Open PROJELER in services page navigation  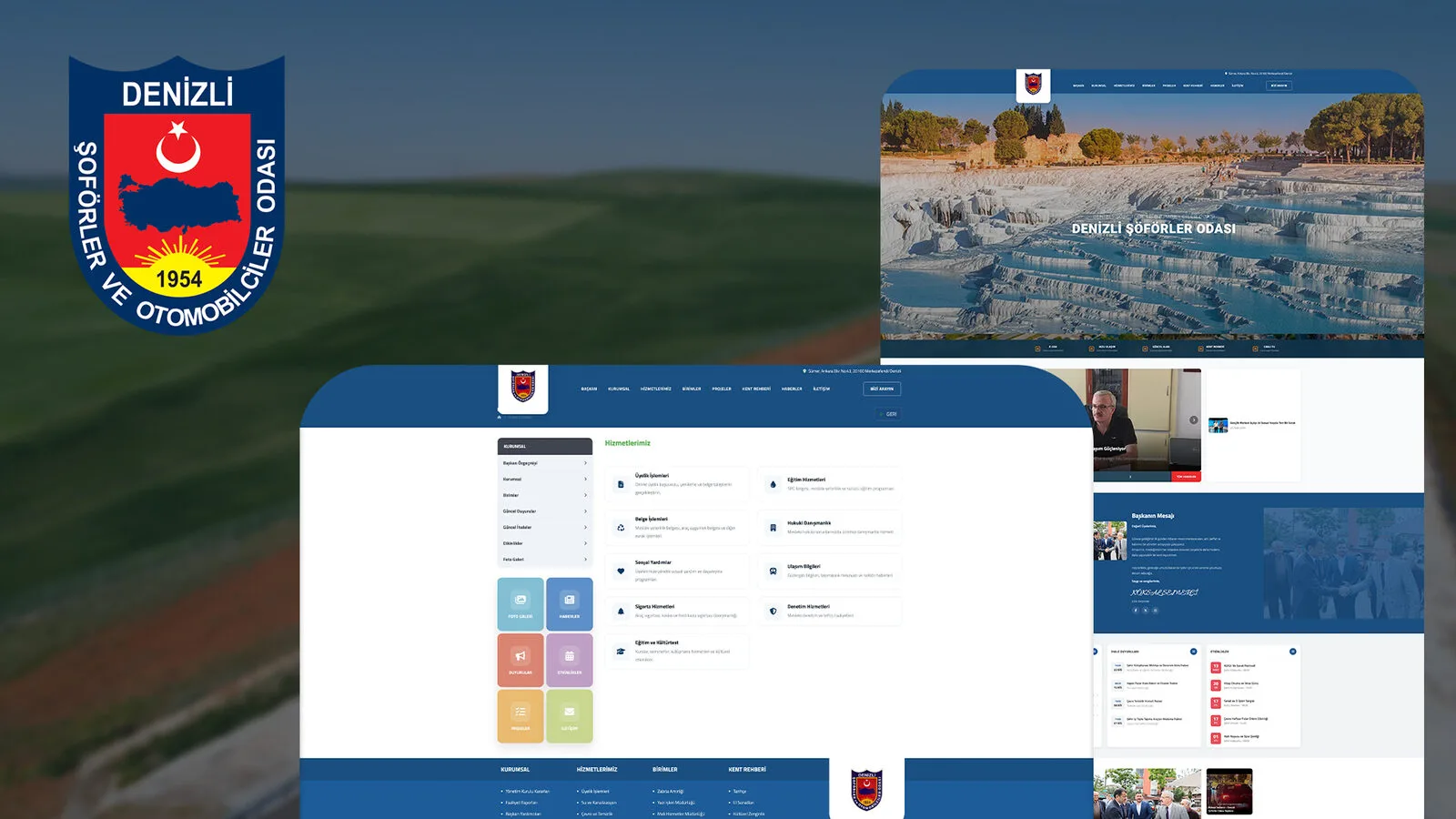coord(722,389)
